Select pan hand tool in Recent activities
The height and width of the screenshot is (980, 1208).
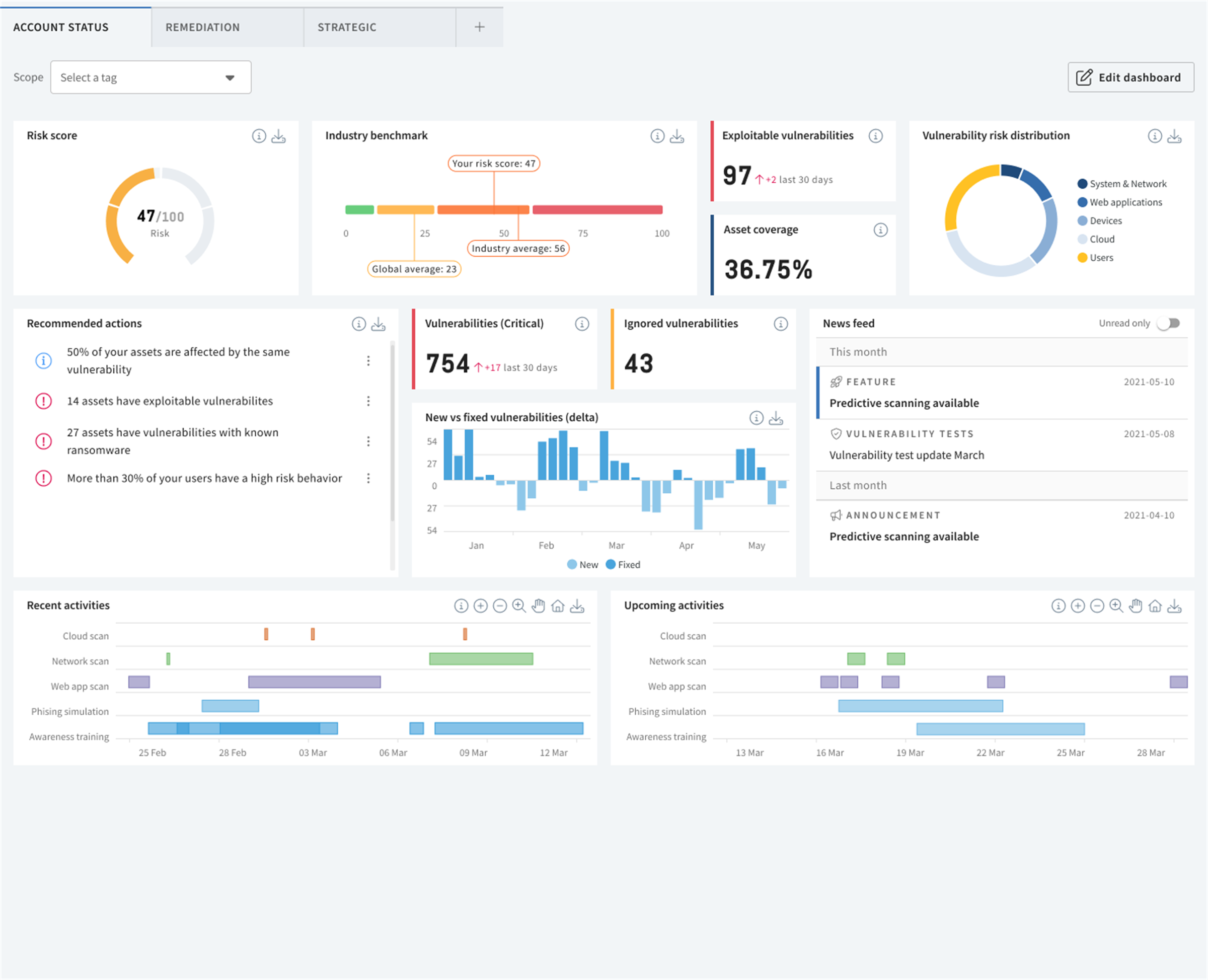click(x=539, y=607)
